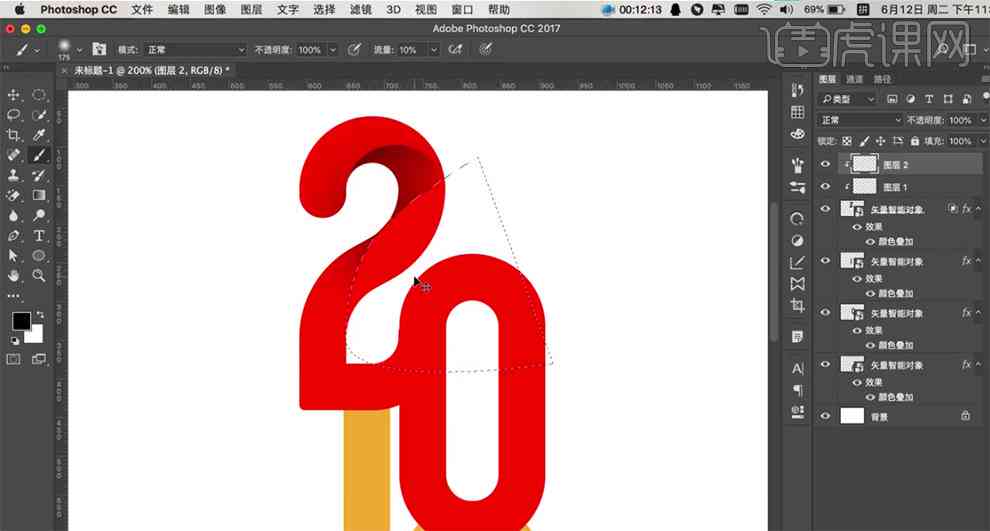This screenshot has height=531, width=990.
Task: Toggle visibility of the 背景 layer
Action: click(x=825, y=416)
